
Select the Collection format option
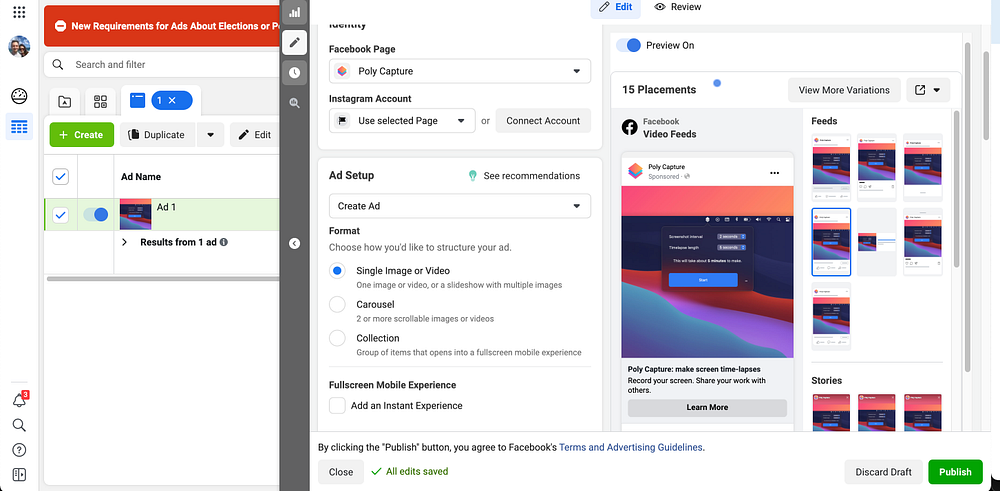point(337,338)
